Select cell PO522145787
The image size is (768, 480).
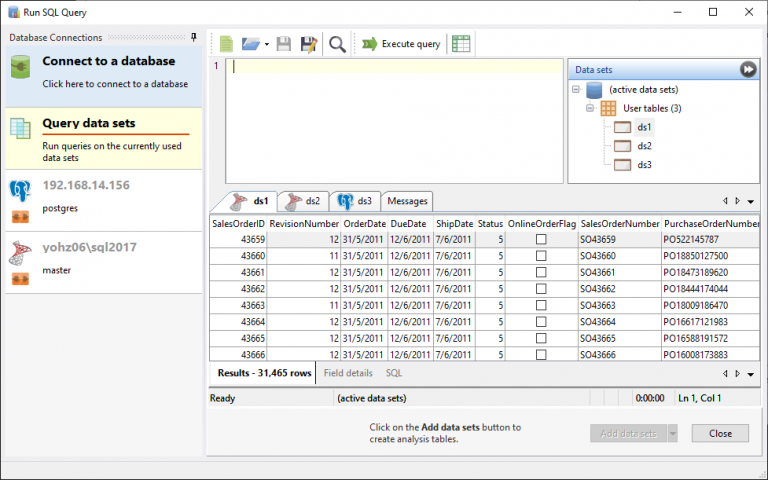710,240
